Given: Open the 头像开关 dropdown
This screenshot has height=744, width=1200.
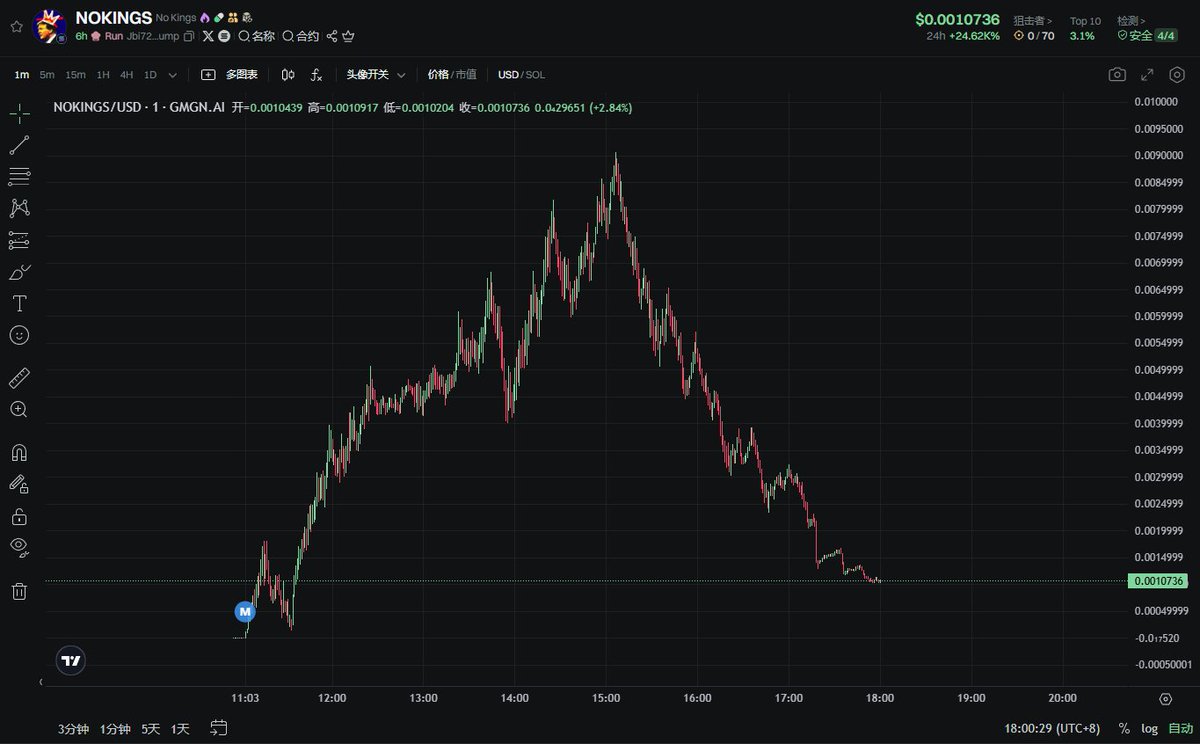Looking at the screenshot, I should click(376, 75).
